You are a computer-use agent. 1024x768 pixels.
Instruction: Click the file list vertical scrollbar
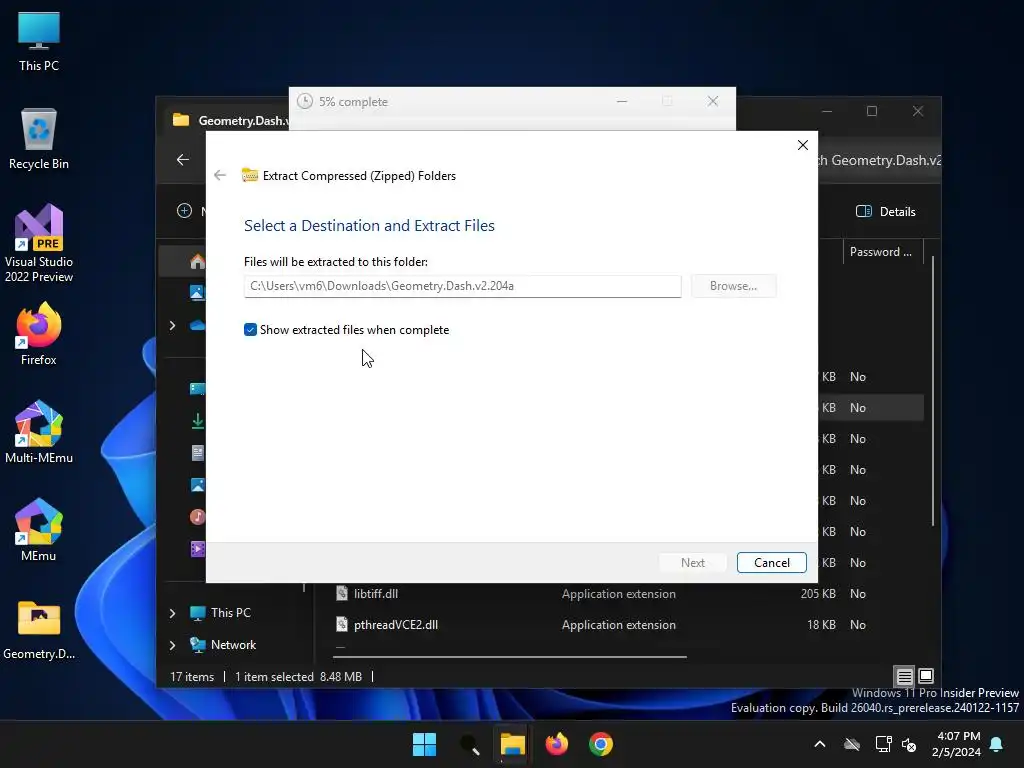tap(933, 392)
